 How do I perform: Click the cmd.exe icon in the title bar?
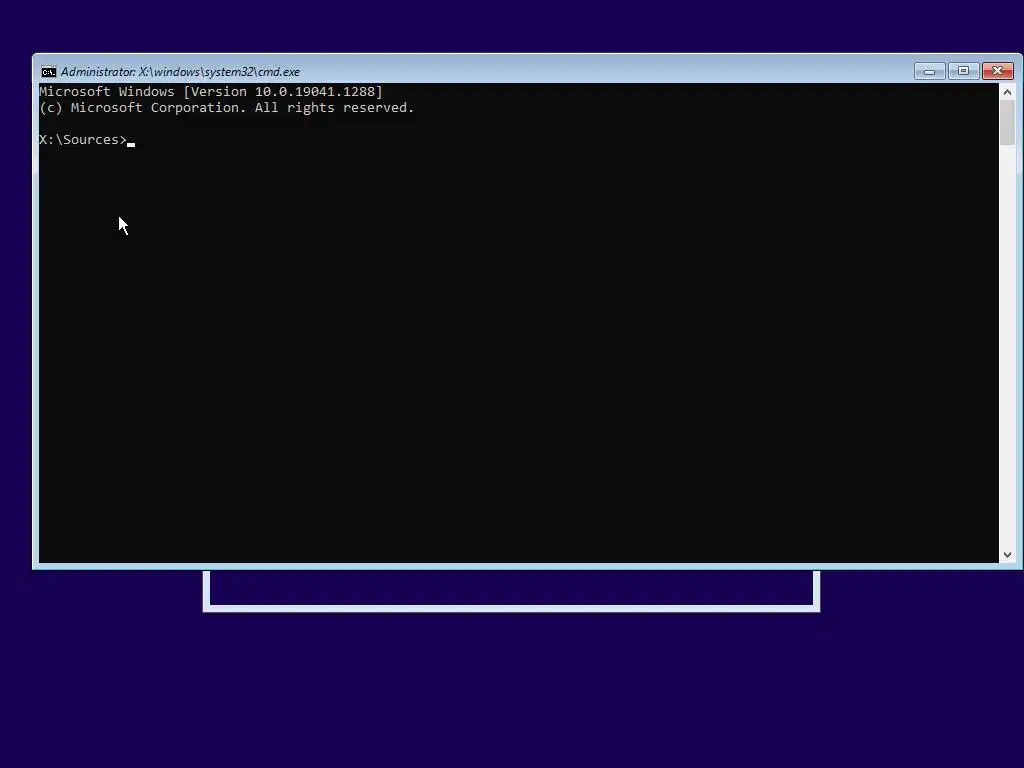(48, 72)
